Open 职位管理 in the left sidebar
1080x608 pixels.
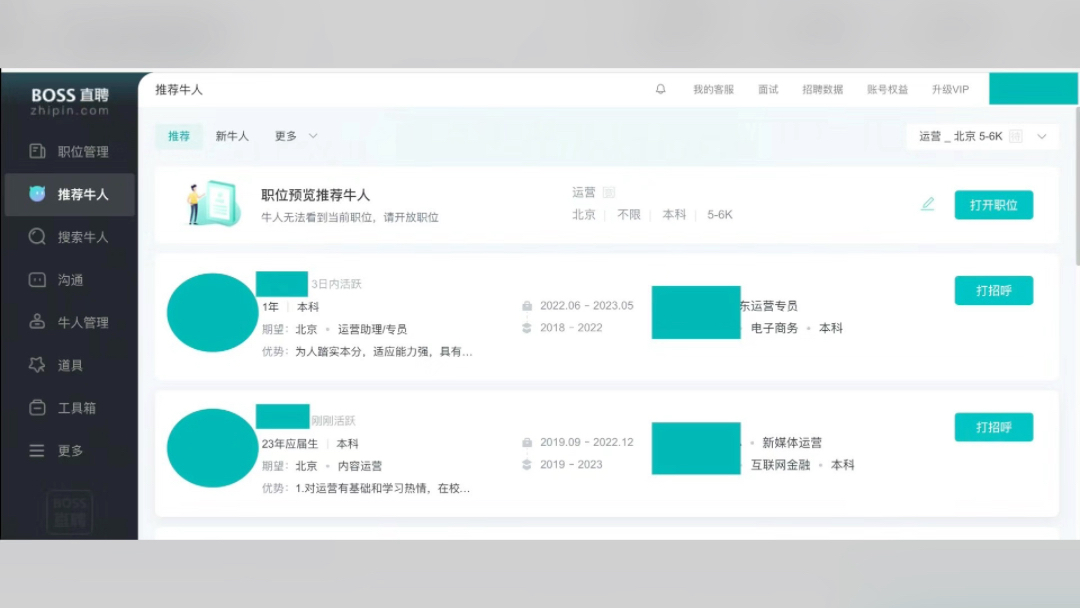(x=69, y=151)
